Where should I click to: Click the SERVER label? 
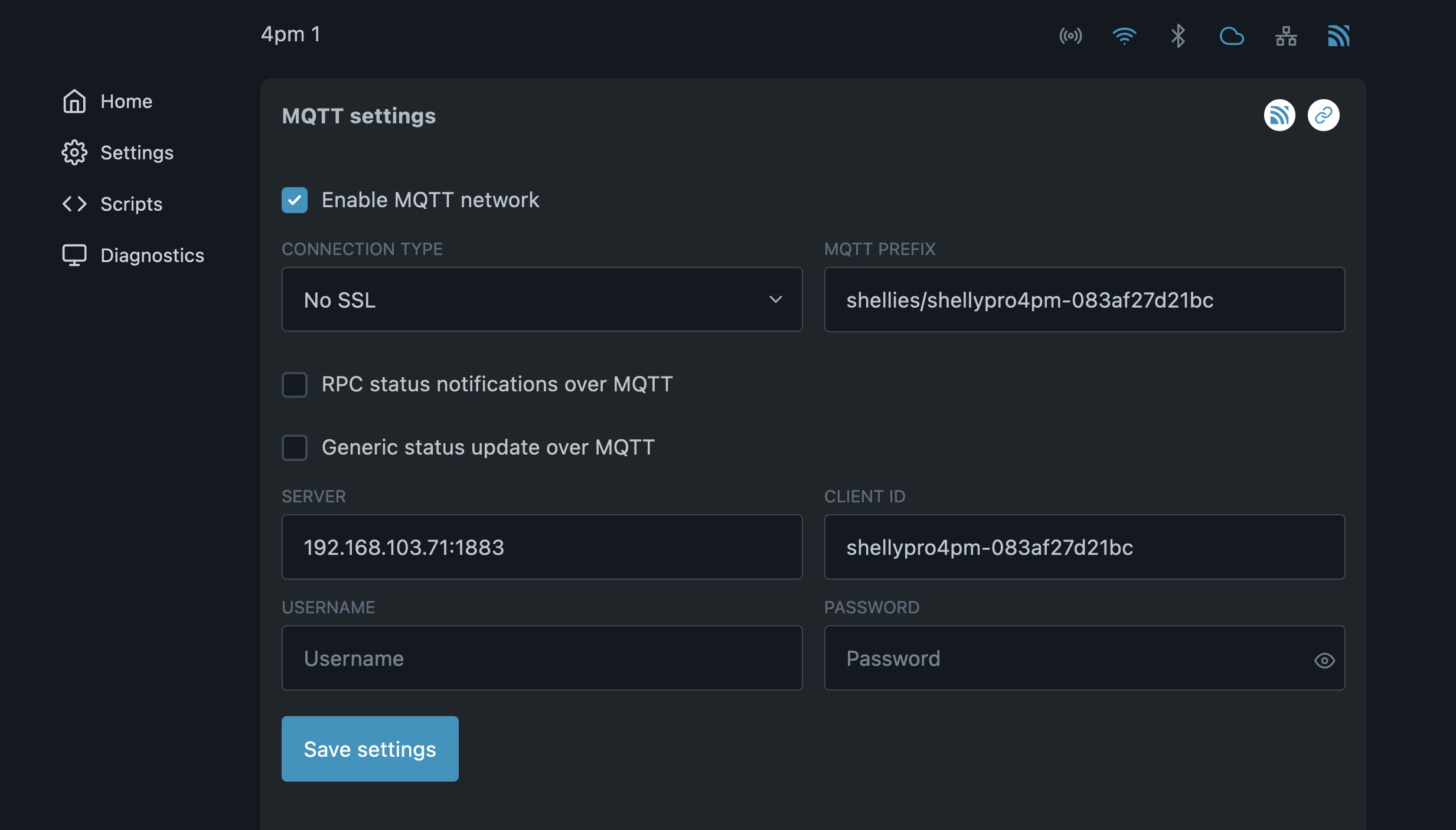[x=314, y=496]
